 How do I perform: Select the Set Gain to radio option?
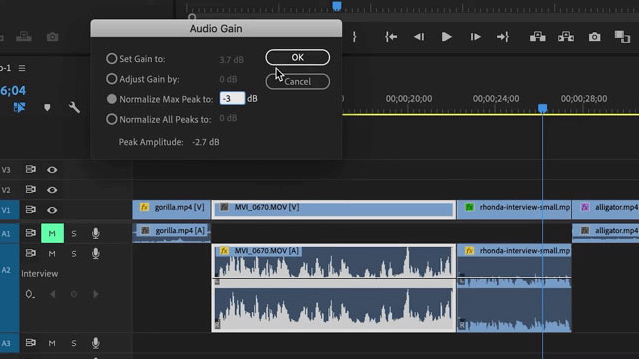[112, 59]
